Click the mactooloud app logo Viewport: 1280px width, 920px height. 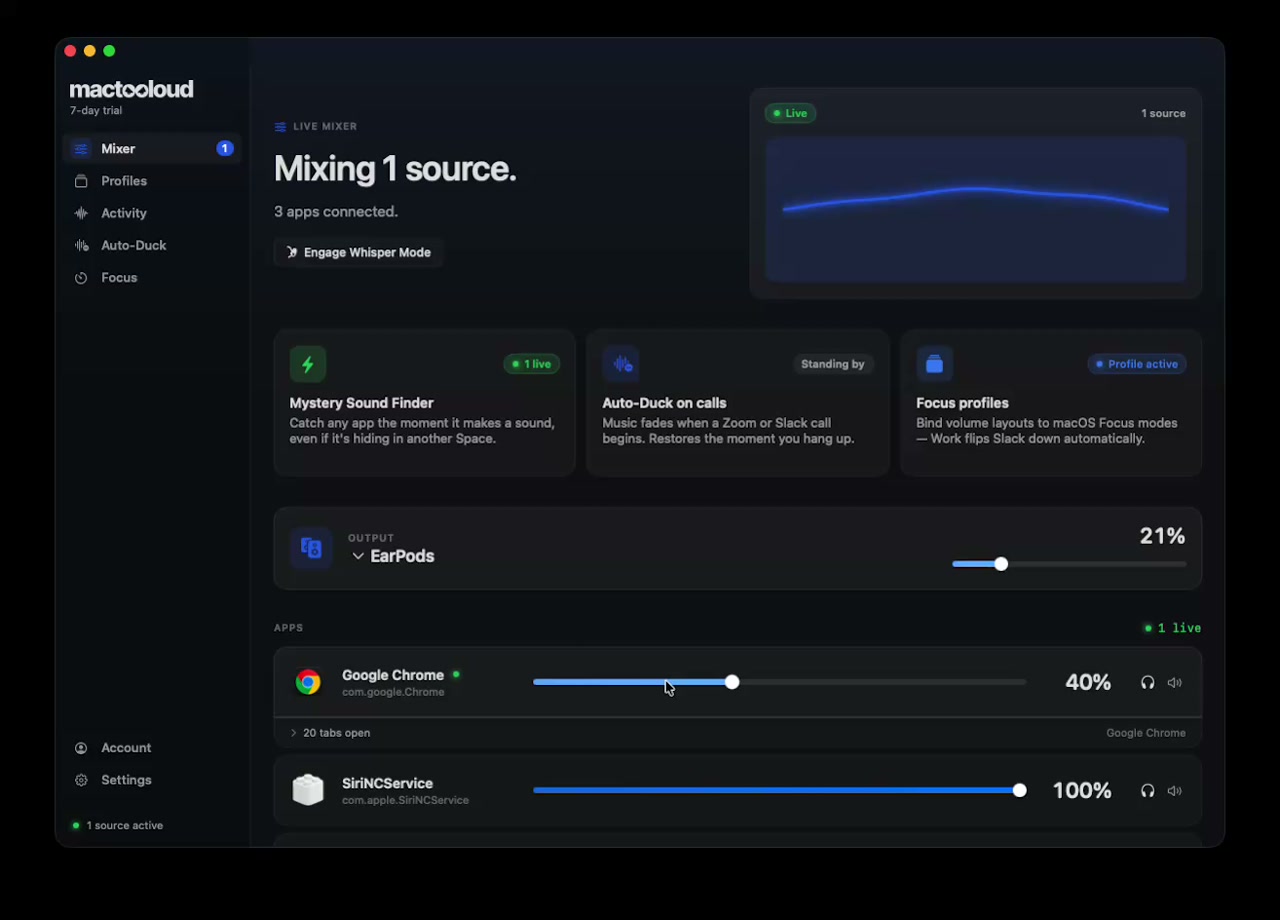click(131, 89)
